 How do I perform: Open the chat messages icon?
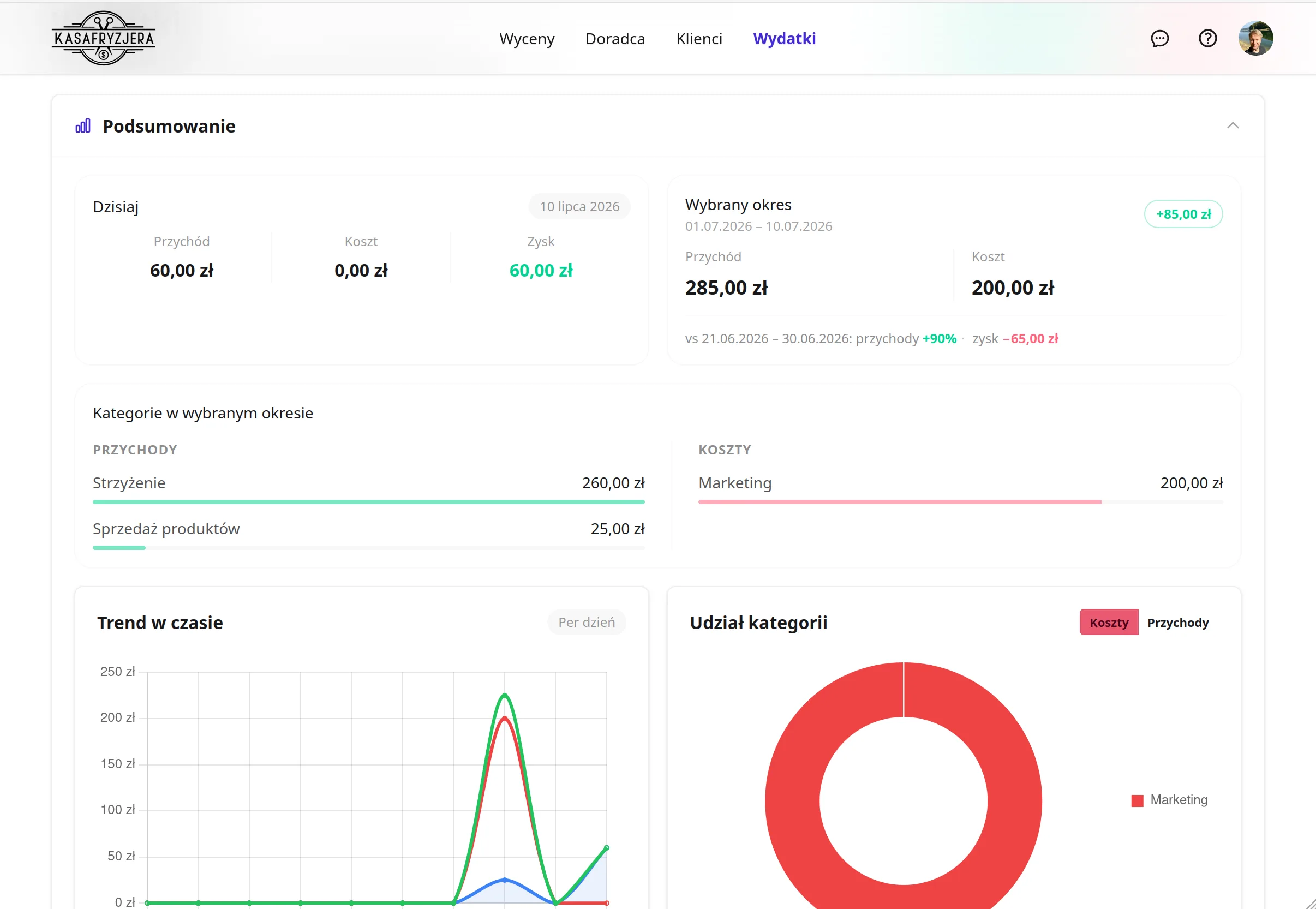pyautogui.click(x=1159, y=38)
